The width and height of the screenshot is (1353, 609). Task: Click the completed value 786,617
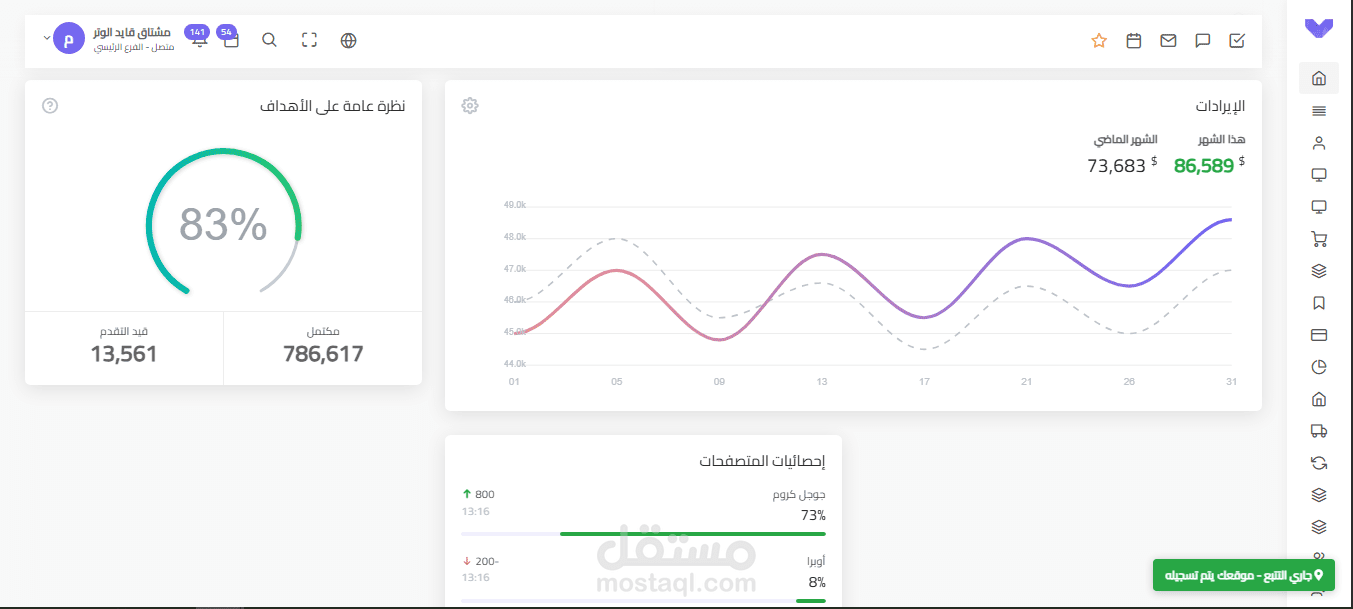(323, 354)
